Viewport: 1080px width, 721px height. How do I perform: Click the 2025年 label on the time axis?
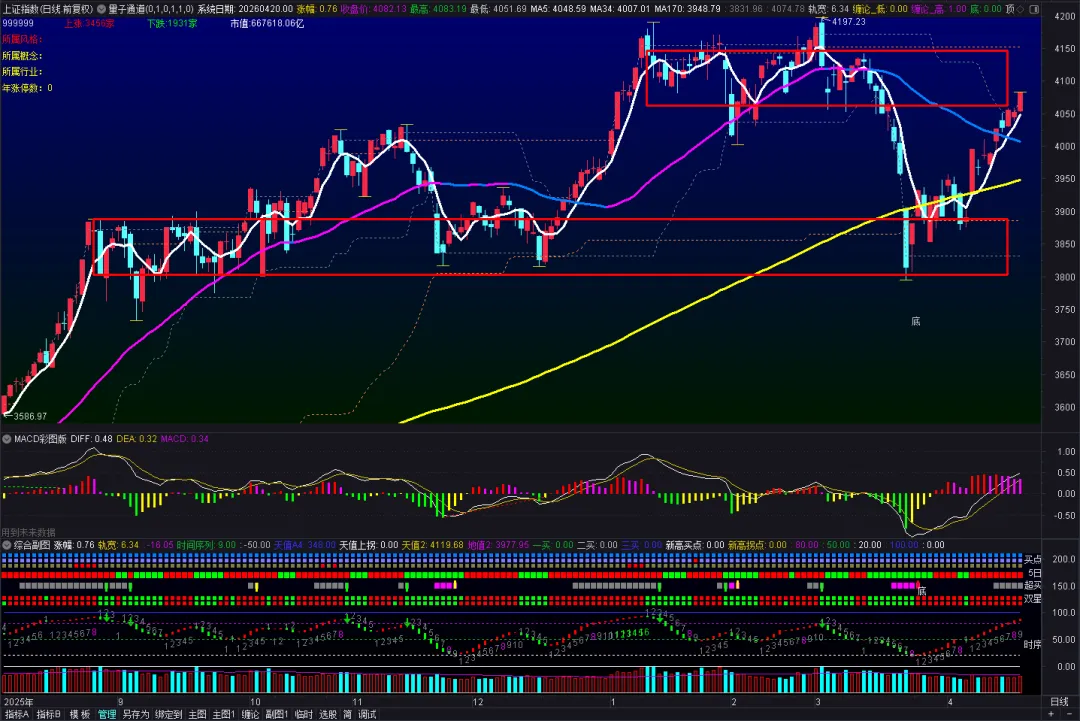(19, 702)
